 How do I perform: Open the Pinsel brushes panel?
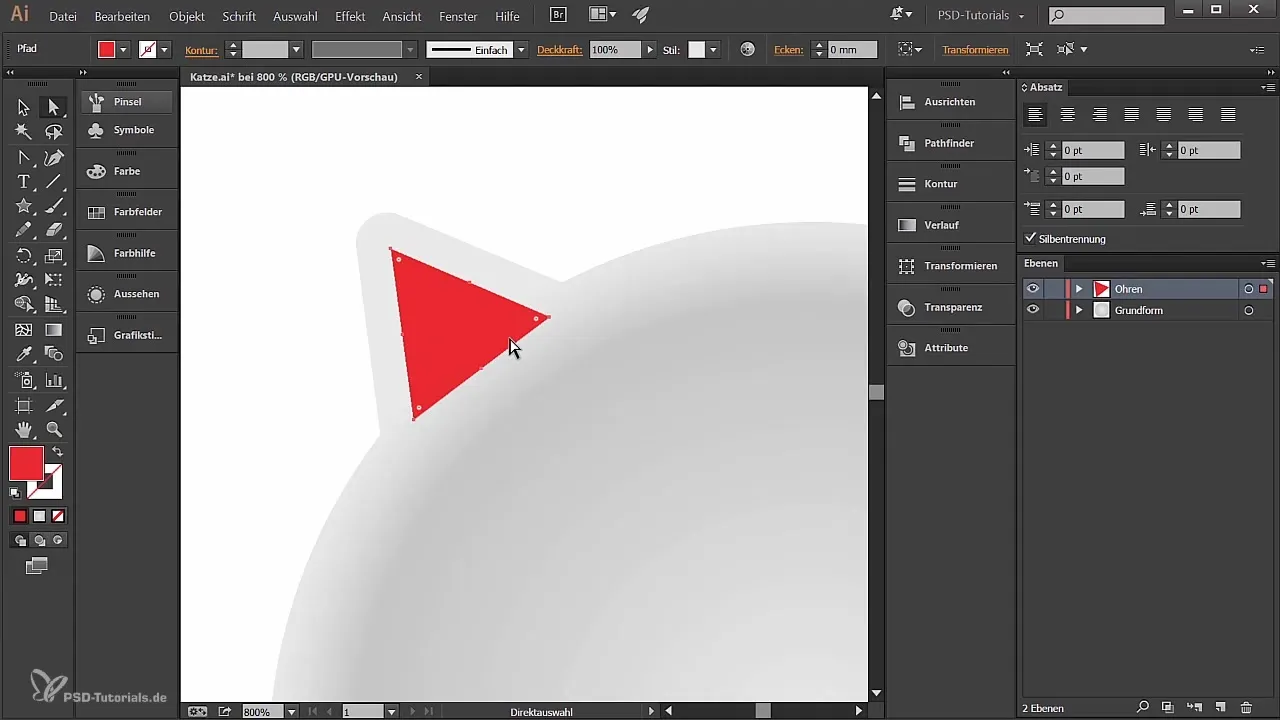[x=127, y=102]
